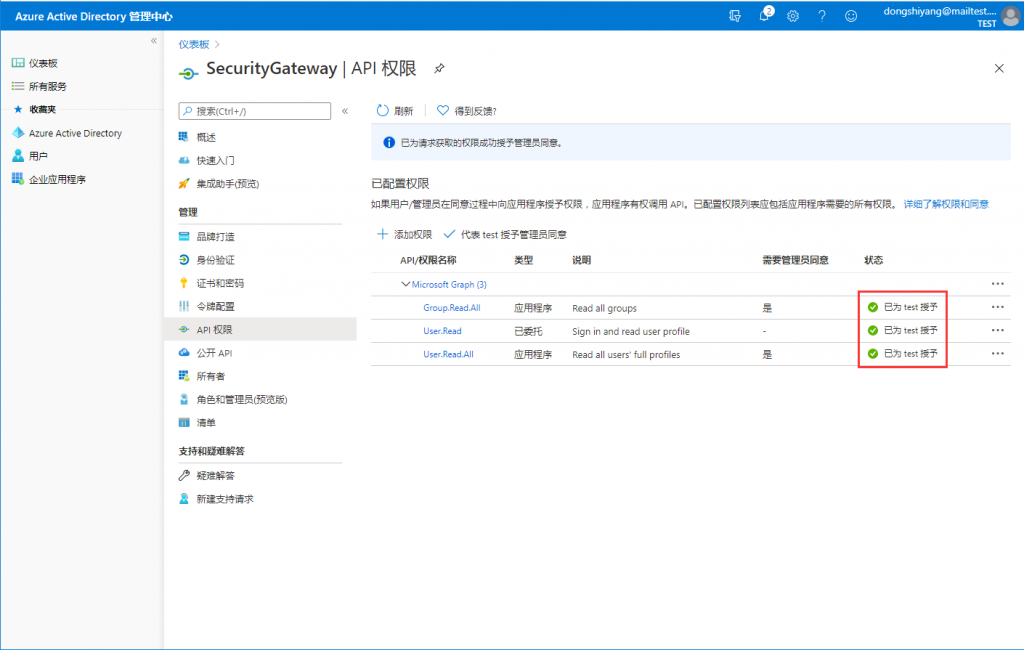Image resolution: width=1024 pixels, height=650 pixels.
Task: Collapse the Microsoft Graph (3) group
Action: pos(406,284)
